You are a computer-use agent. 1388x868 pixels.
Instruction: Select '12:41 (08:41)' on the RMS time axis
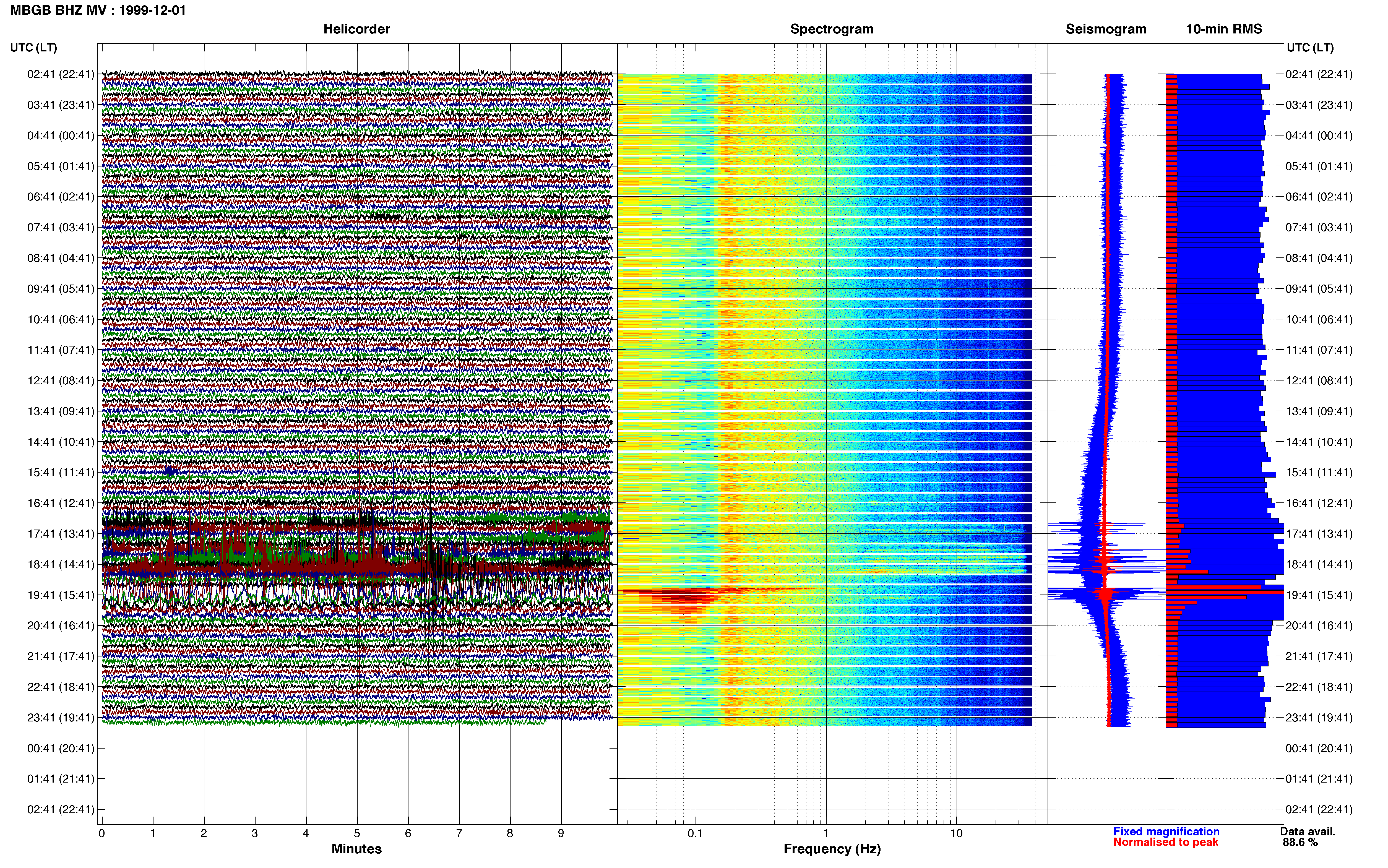tap(1319, 380)
